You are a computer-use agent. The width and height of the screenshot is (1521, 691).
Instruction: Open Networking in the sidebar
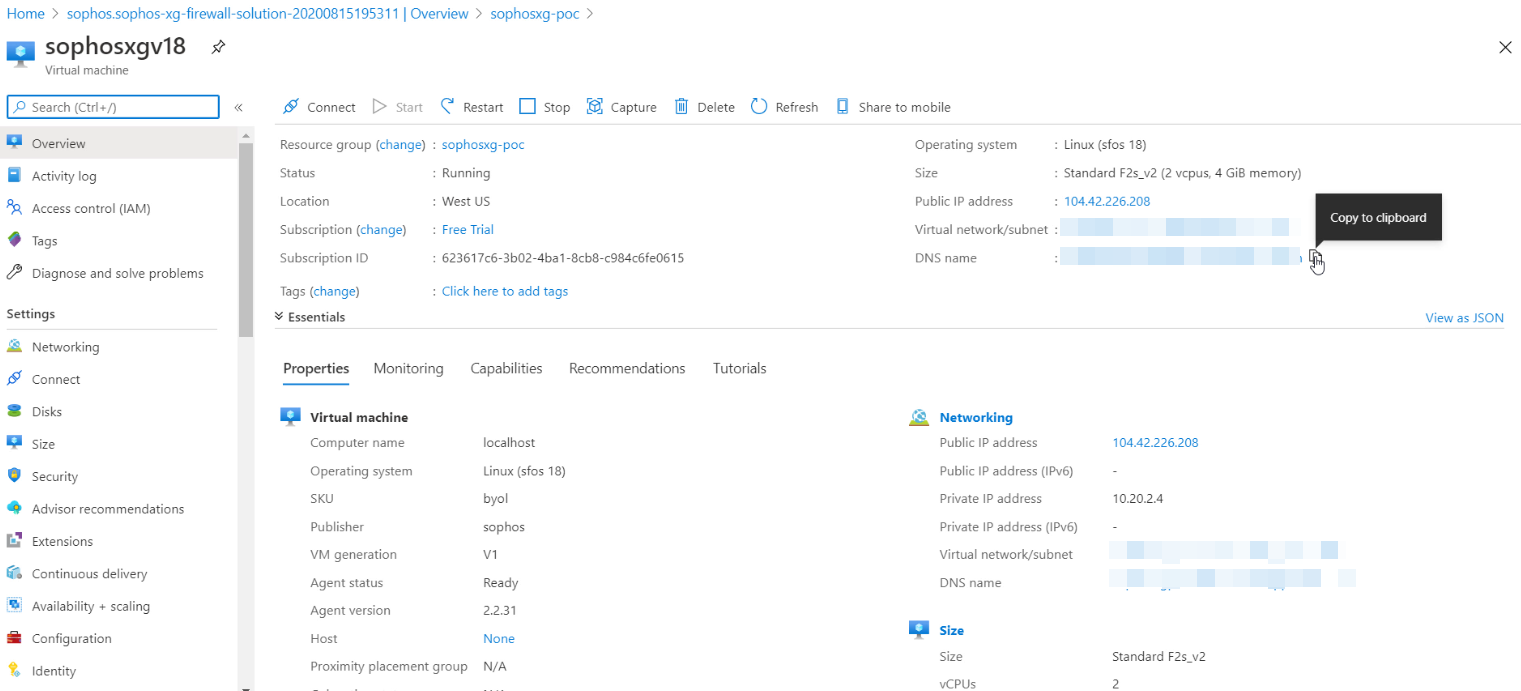tap(65, 347)
